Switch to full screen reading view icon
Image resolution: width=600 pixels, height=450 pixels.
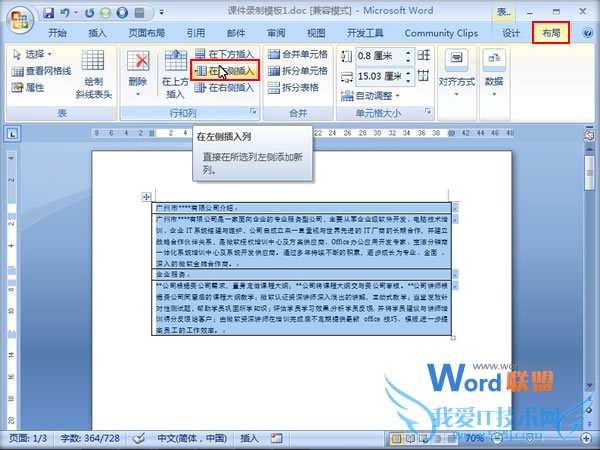(410, 438)
